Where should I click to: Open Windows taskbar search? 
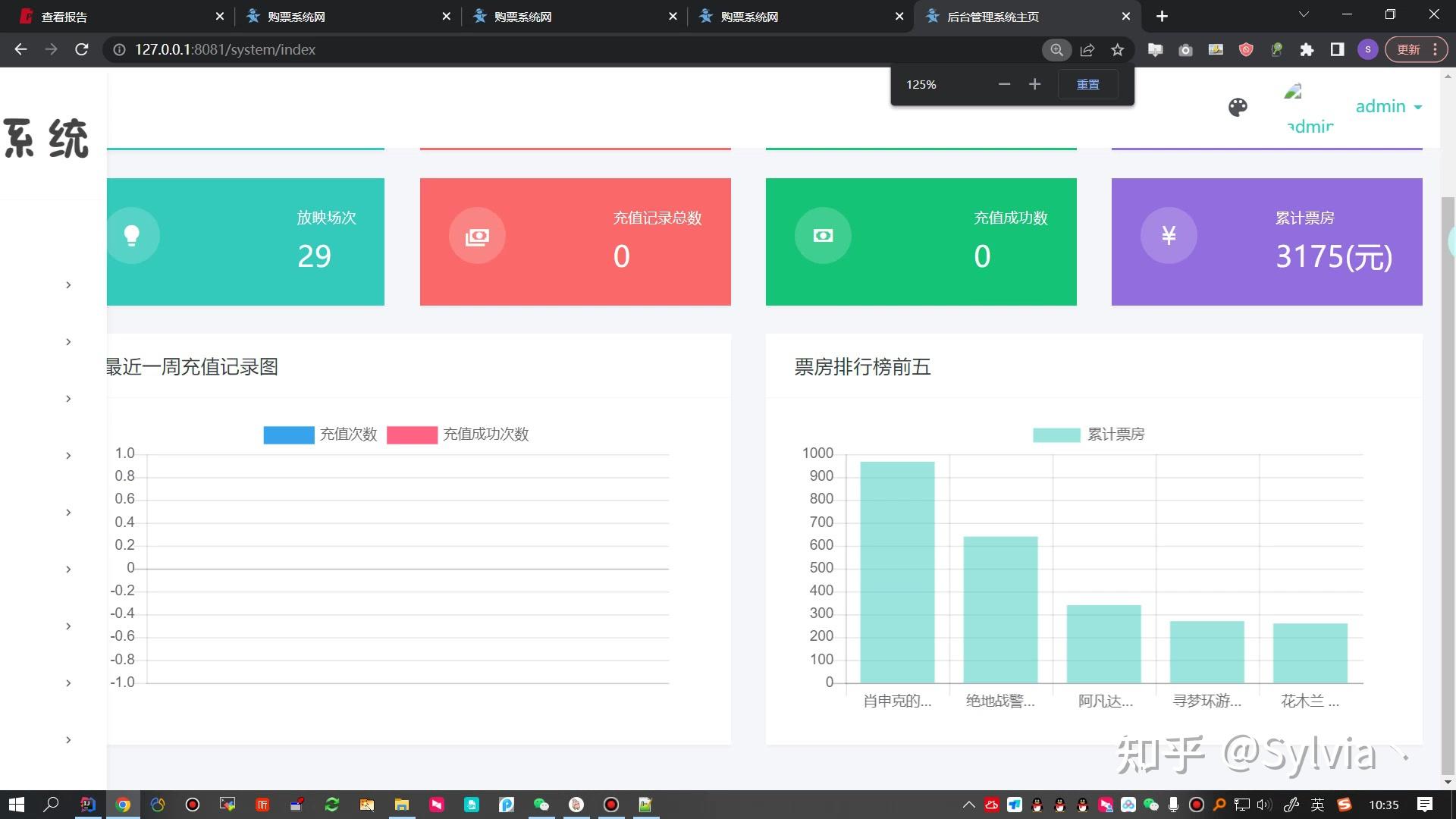tap(51, 805)
